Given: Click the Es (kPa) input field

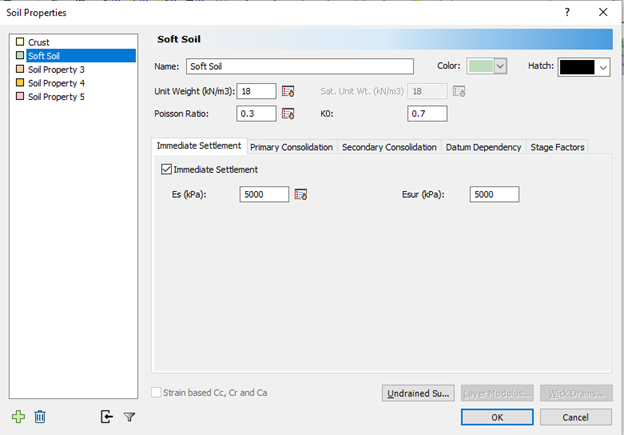Looking at the screenshot, I should [x=264, y=194].
